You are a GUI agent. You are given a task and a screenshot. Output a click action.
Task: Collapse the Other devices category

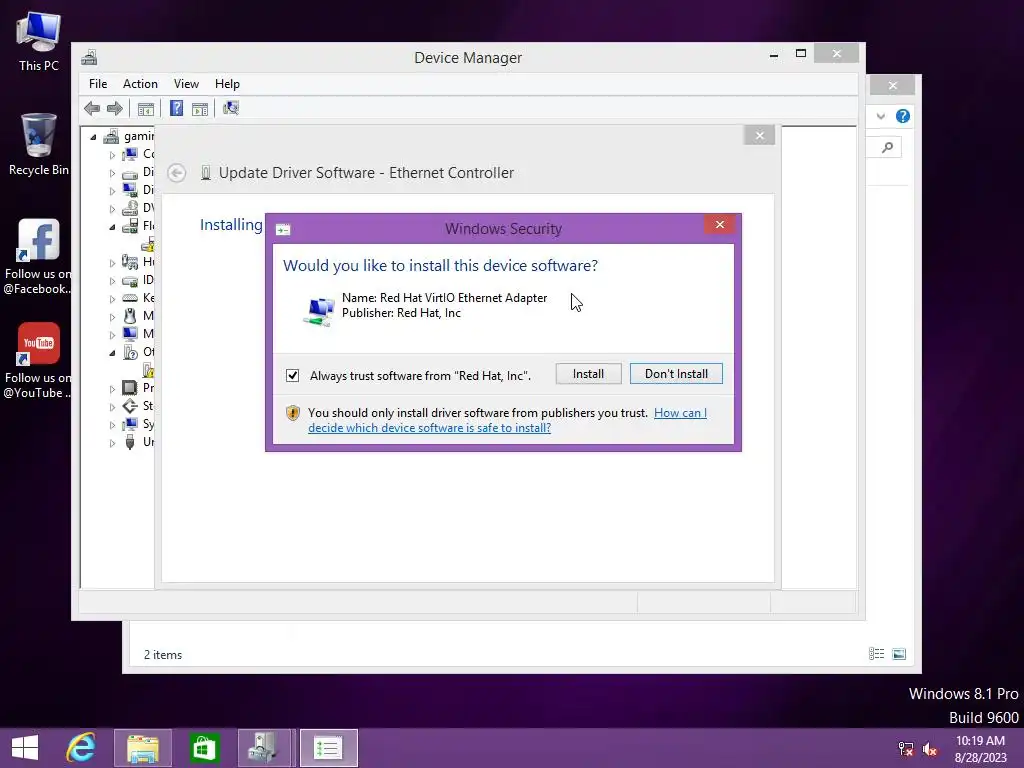[x=112, y=353]
